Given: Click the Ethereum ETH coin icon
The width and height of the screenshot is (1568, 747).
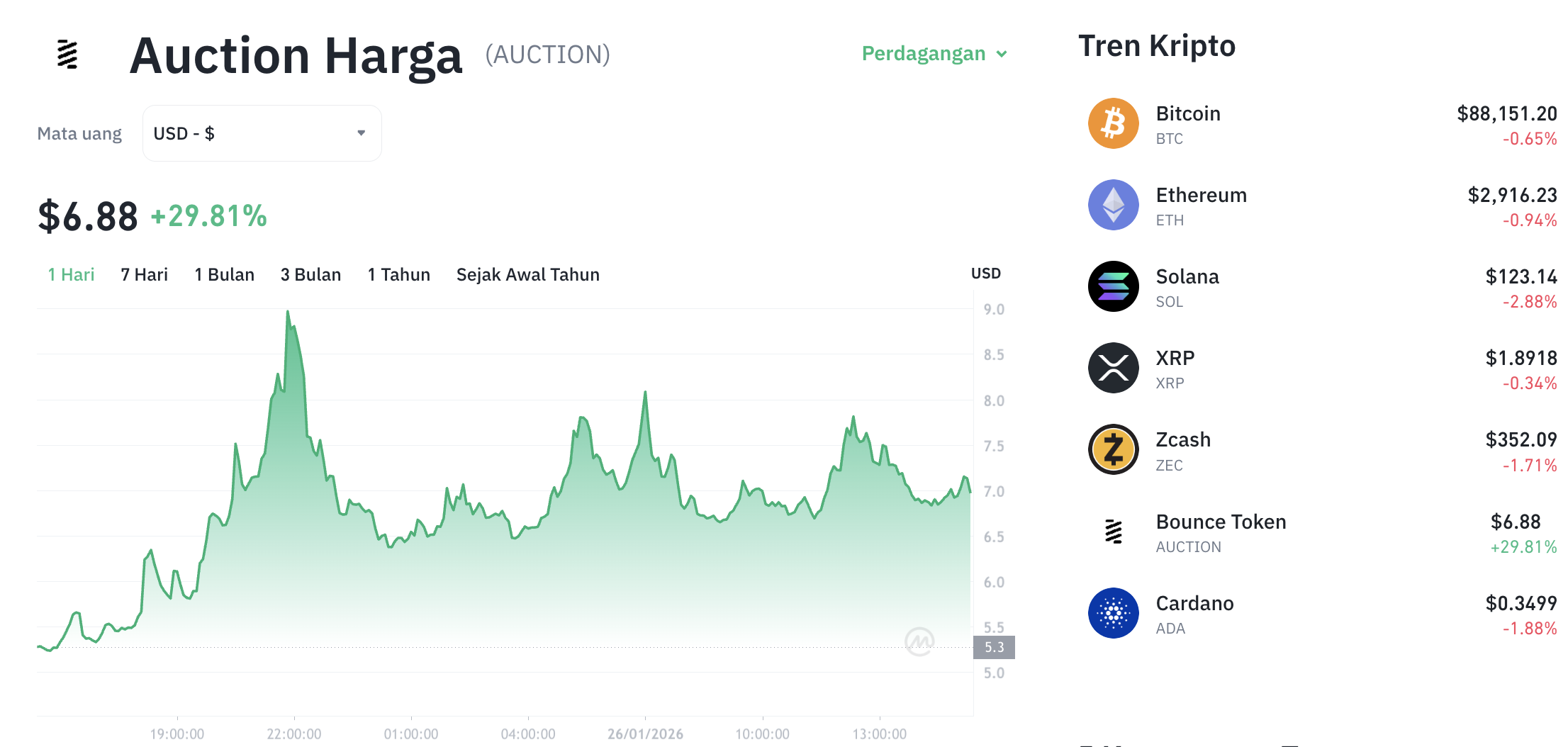Looking at the screenshot, I should point(1113,204).
